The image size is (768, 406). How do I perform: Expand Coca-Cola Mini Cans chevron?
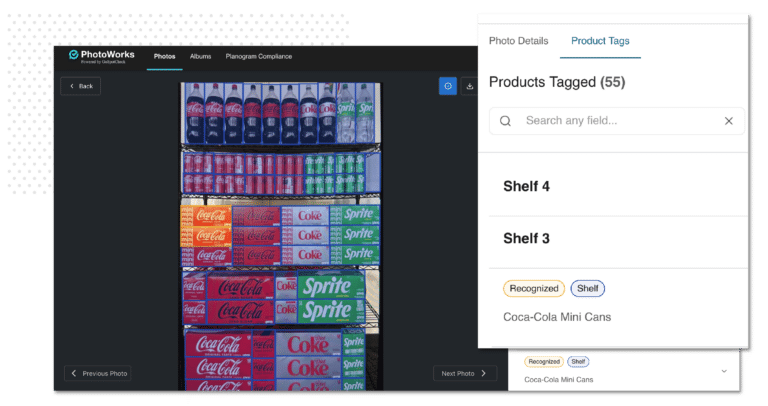click(724, 371)
